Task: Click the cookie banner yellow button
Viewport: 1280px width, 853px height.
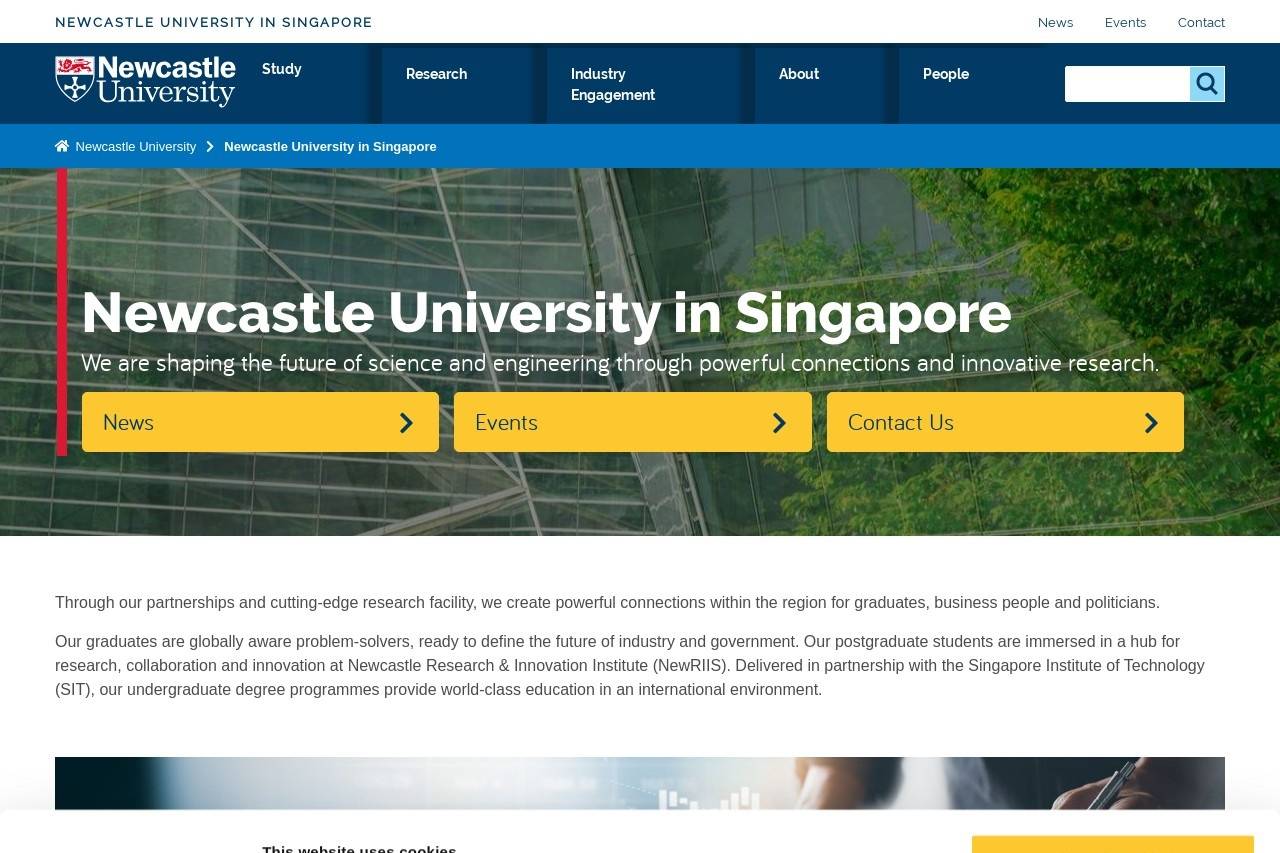Action: coord(1112,844)
